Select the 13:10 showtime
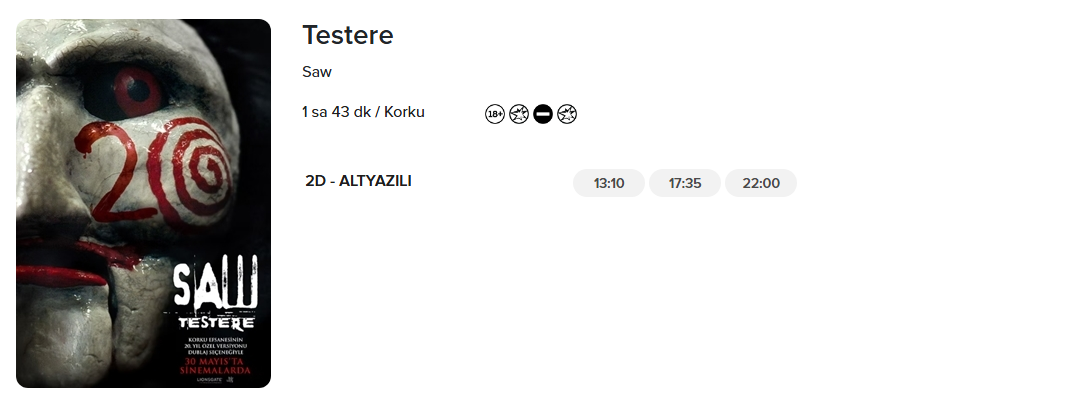The height and width of the screenshot is (401, 1072). tap(609, 184)
